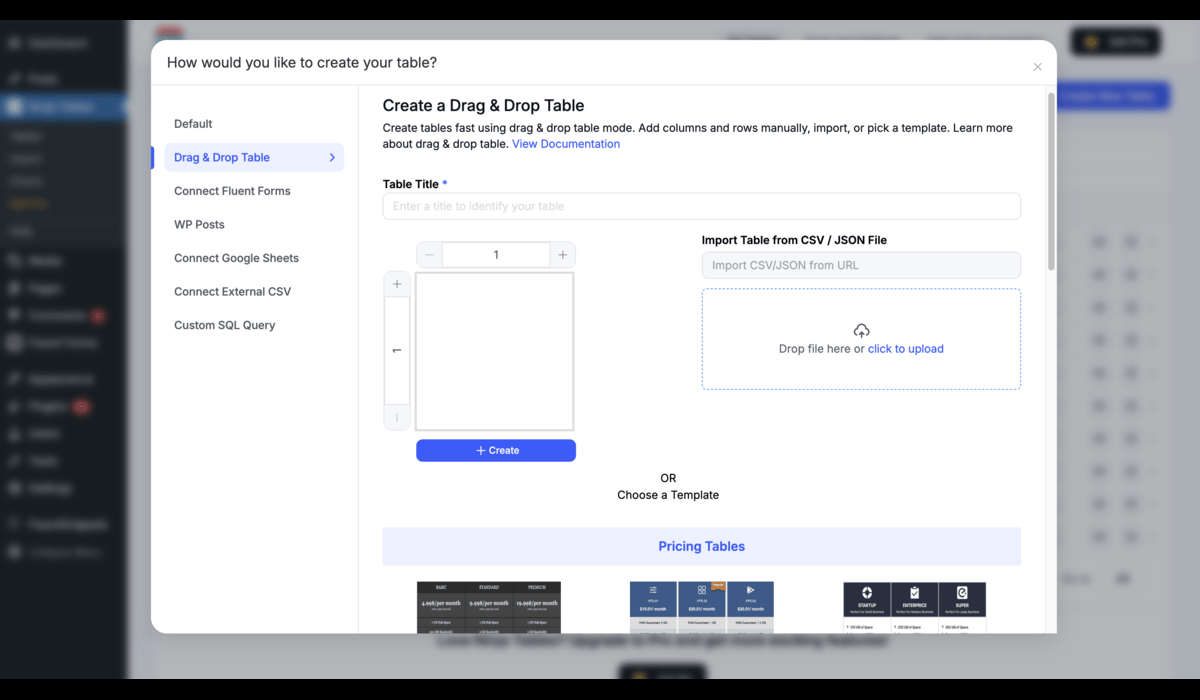Click the column count number field

(496, 255)
